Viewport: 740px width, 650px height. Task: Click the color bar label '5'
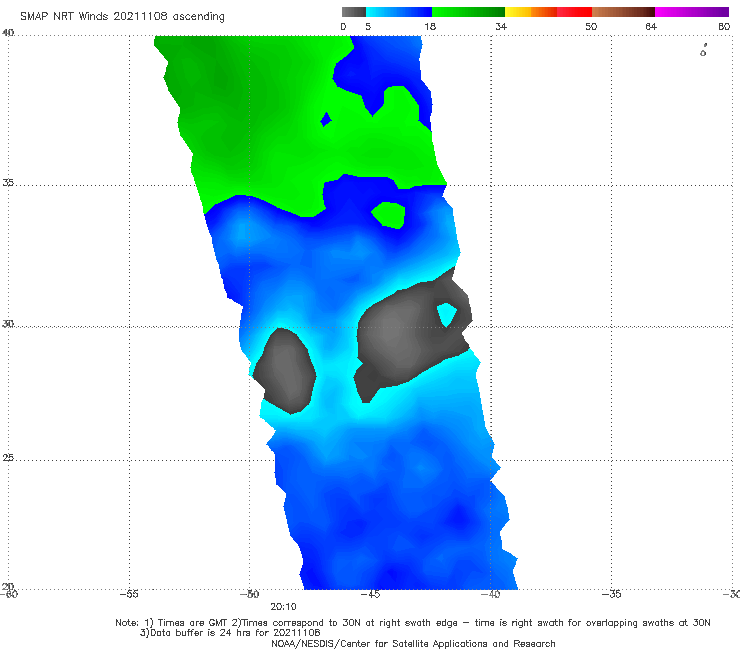click(x=368, y=27)
